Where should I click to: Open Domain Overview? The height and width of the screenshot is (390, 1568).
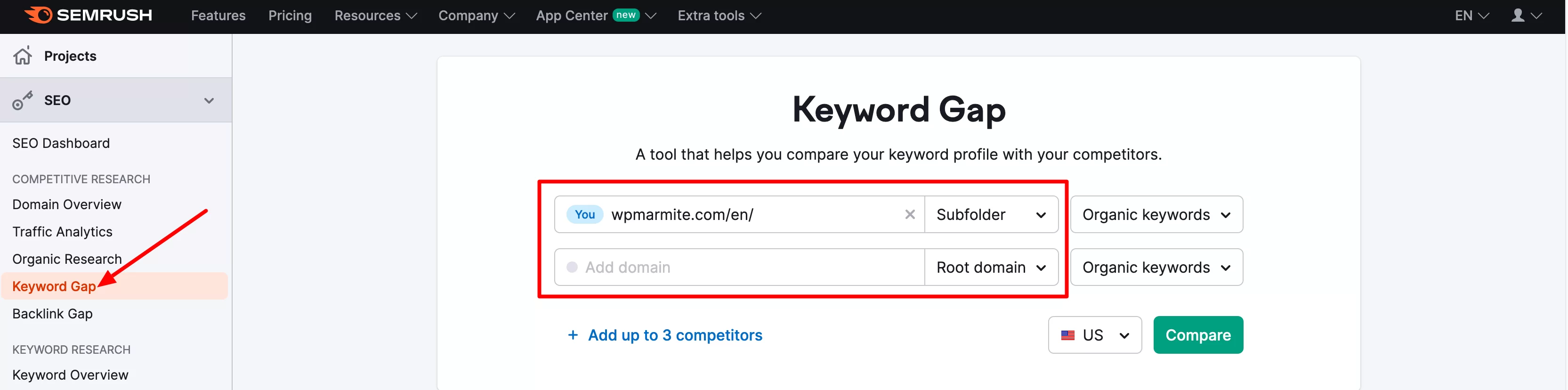[x=66, y=204]
